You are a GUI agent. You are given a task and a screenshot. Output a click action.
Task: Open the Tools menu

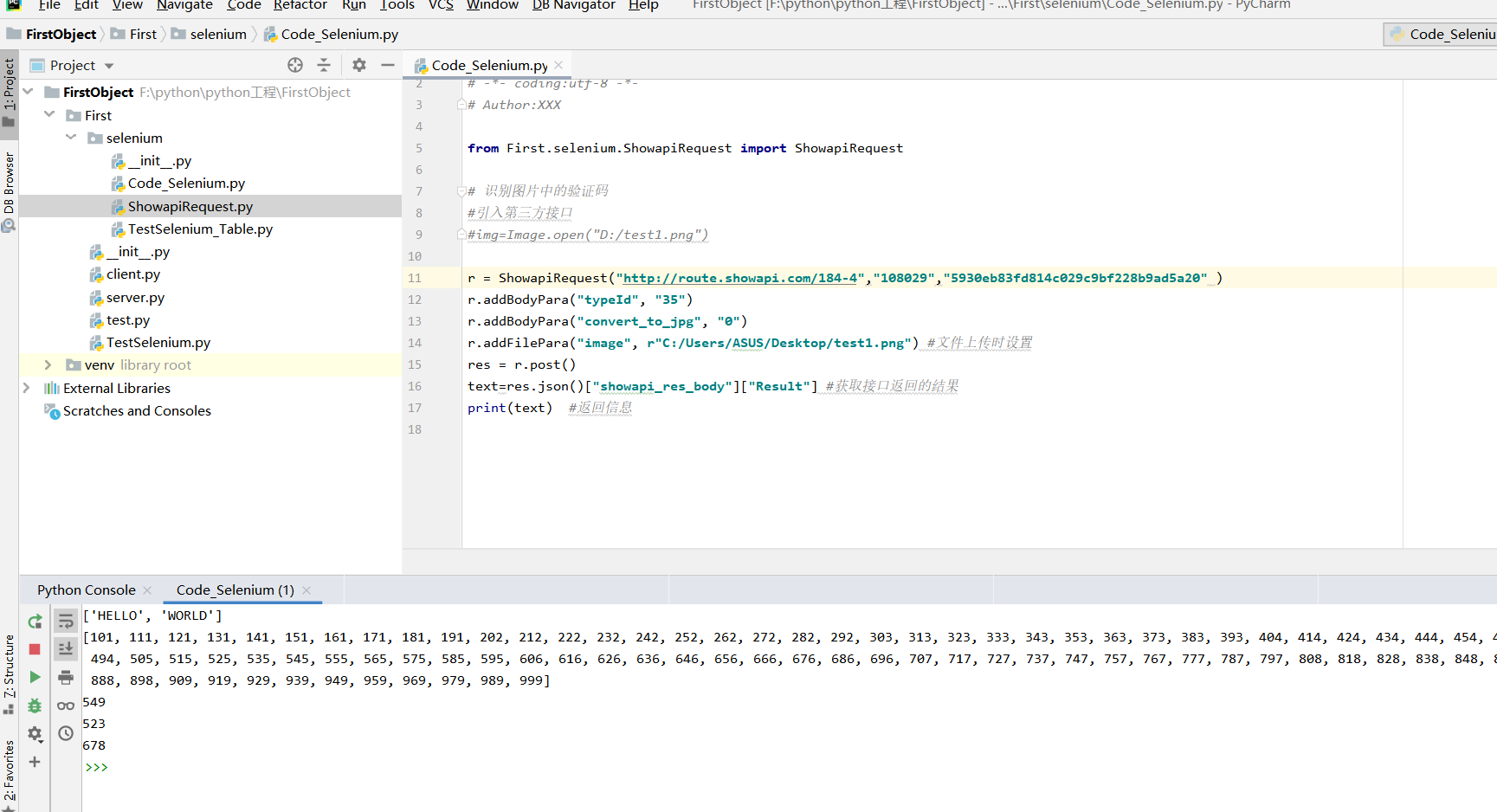point(397,5)
